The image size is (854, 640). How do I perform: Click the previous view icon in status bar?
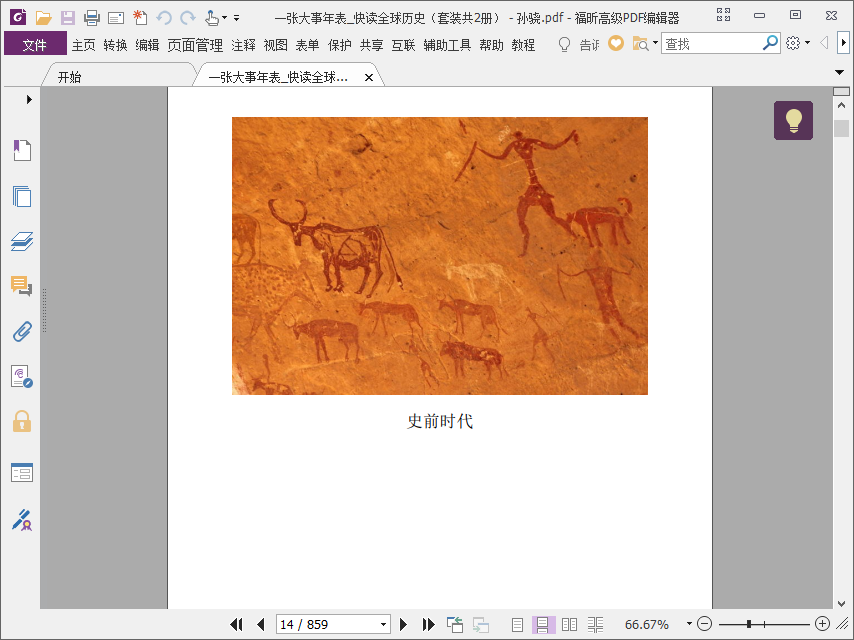[x=455, y=624]
